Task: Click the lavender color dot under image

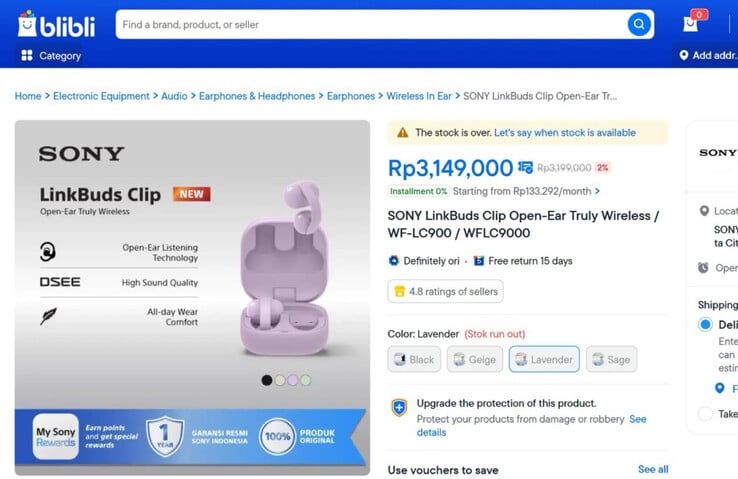Action: coord(292,380)
